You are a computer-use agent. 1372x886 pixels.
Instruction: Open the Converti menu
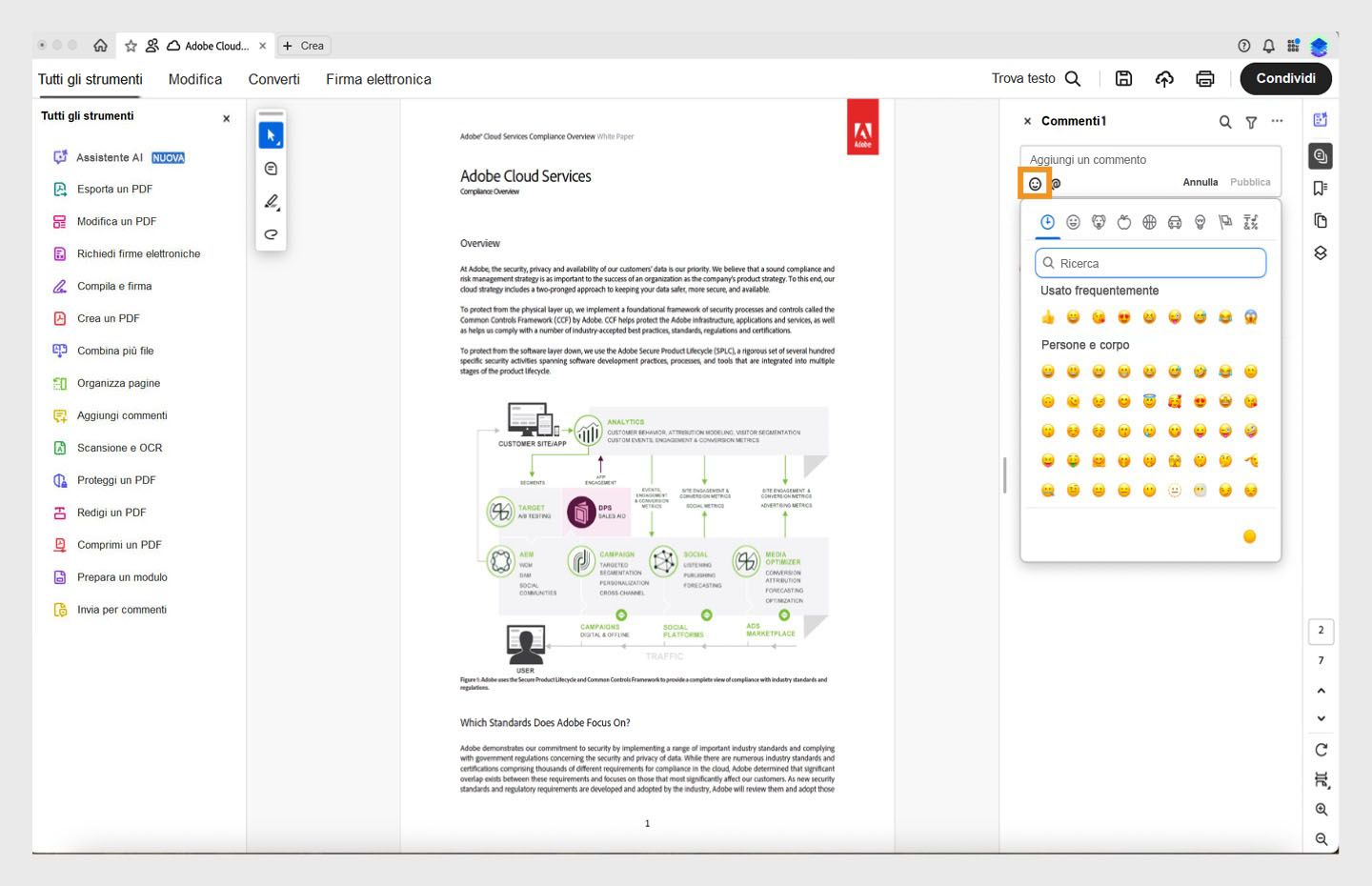point(274,80)
